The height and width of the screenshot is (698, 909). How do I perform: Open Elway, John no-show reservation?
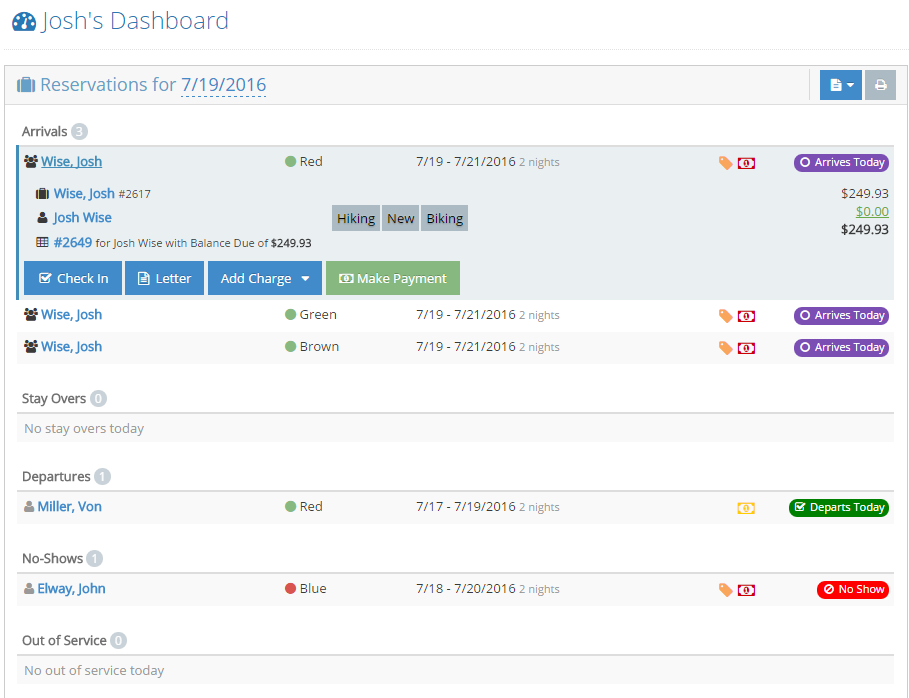coord(71,589)
